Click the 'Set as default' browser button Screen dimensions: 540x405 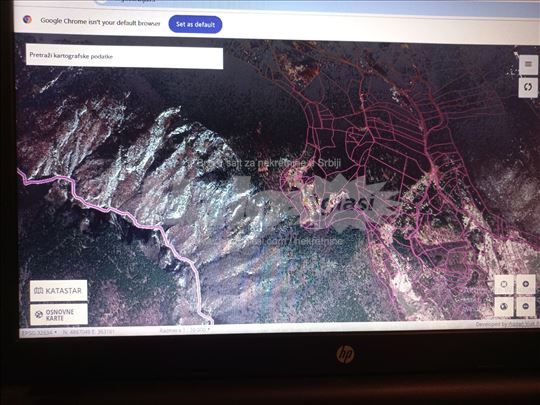pyautogui.click(x=195, y=24)
